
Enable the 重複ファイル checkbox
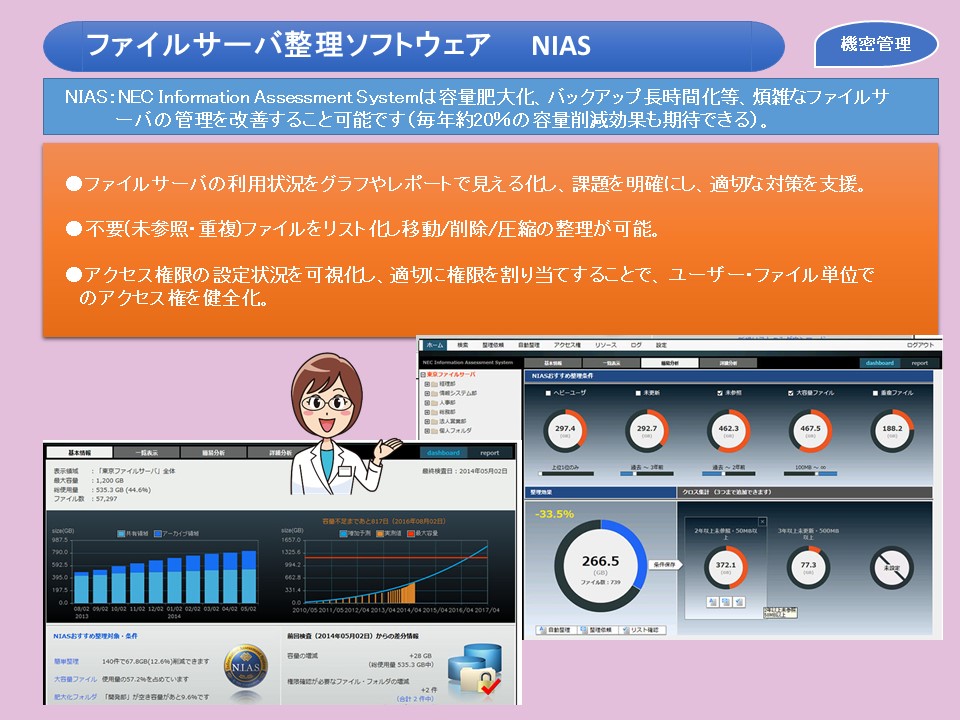876,393
